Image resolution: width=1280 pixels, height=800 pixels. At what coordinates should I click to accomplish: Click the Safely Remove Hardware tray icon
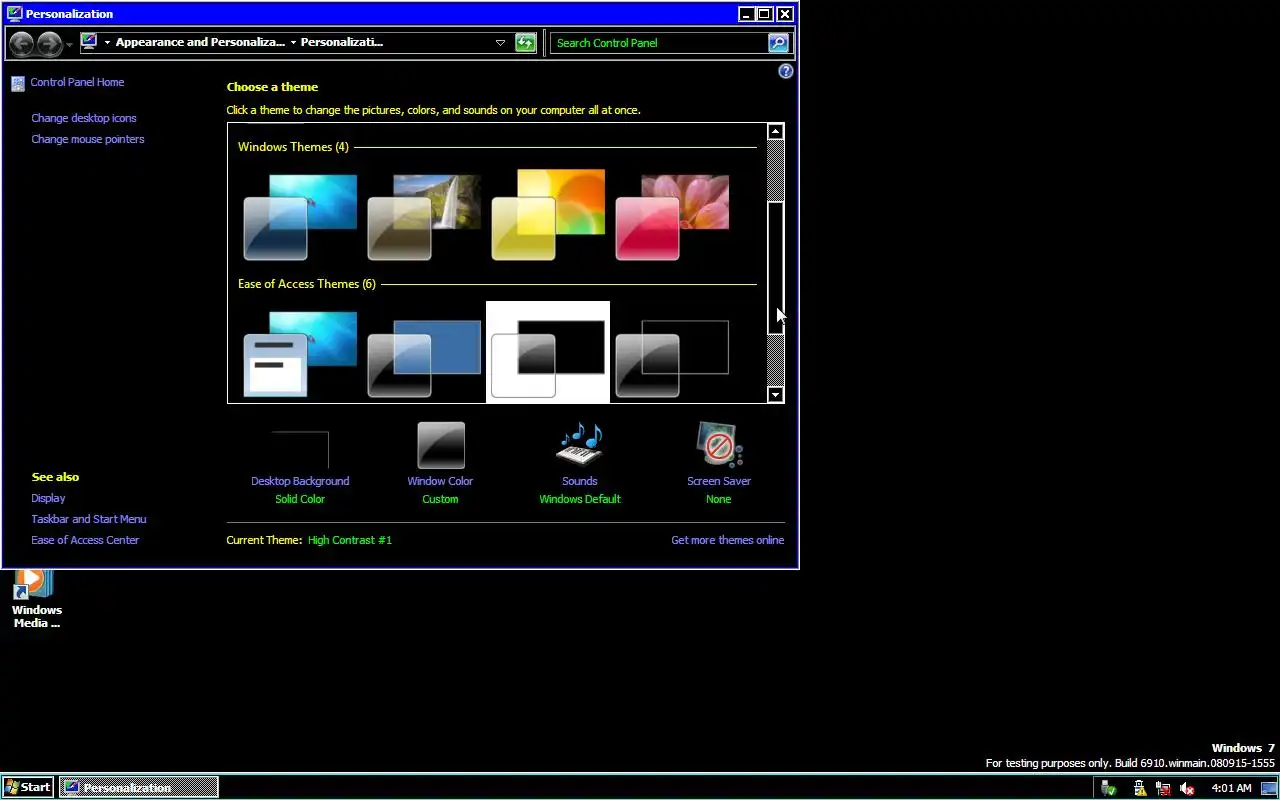coord(1110,788)
